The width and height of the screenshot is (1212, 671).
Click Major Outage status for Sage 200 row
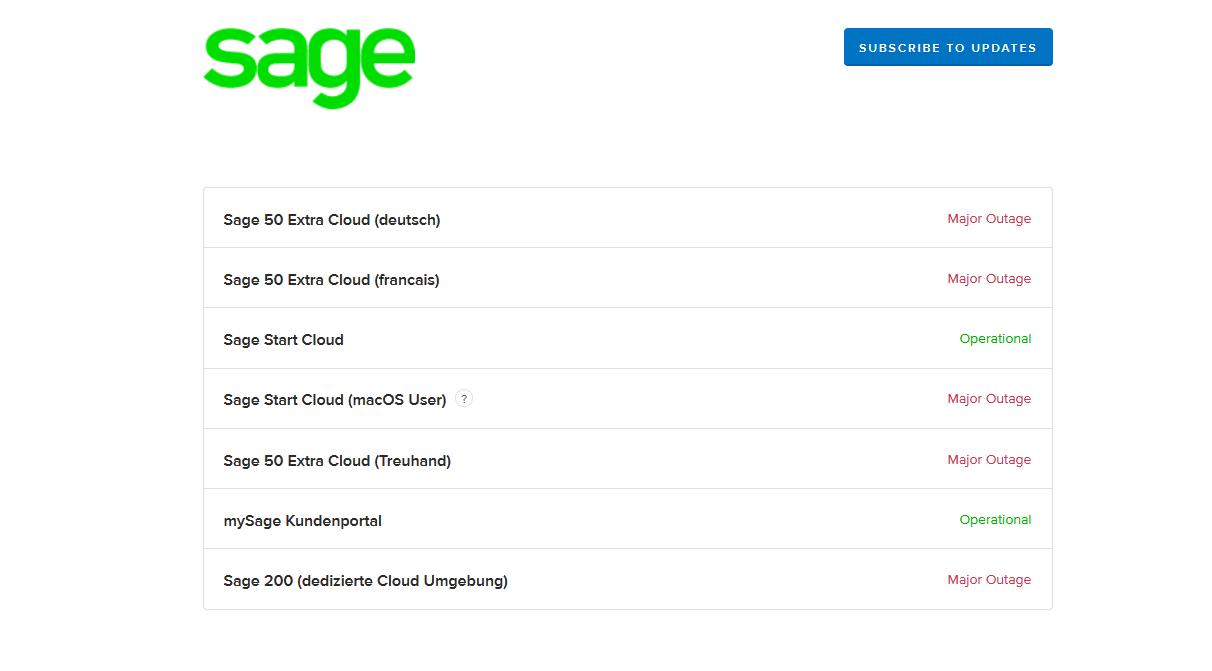(x=989, y=580)
